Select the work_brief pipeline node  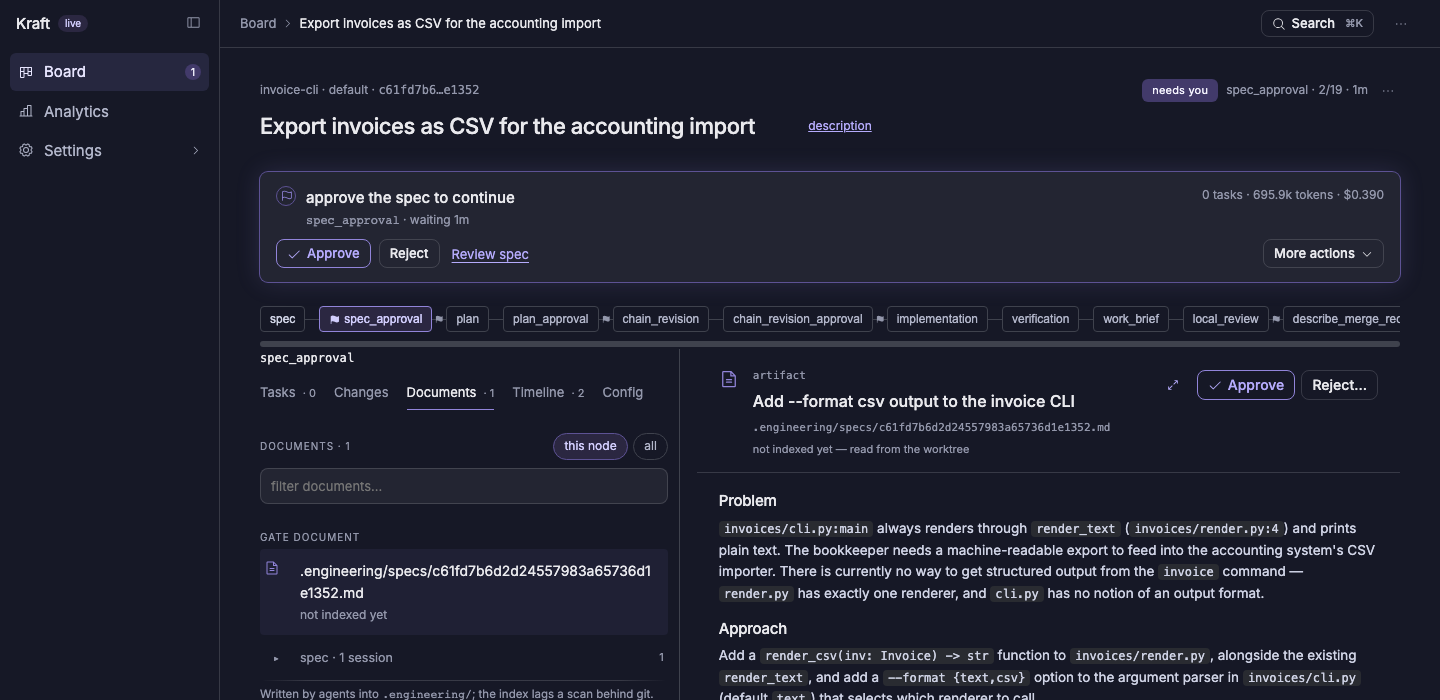point(1131,319)
